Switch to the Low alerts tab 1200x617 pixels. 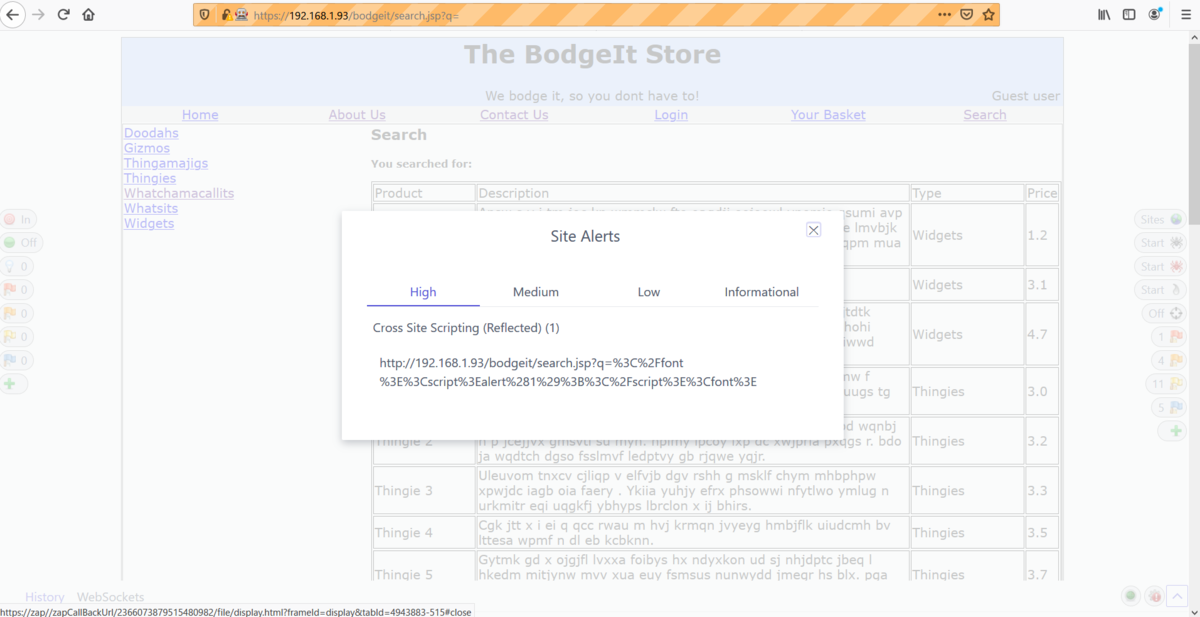coord(649,292)
